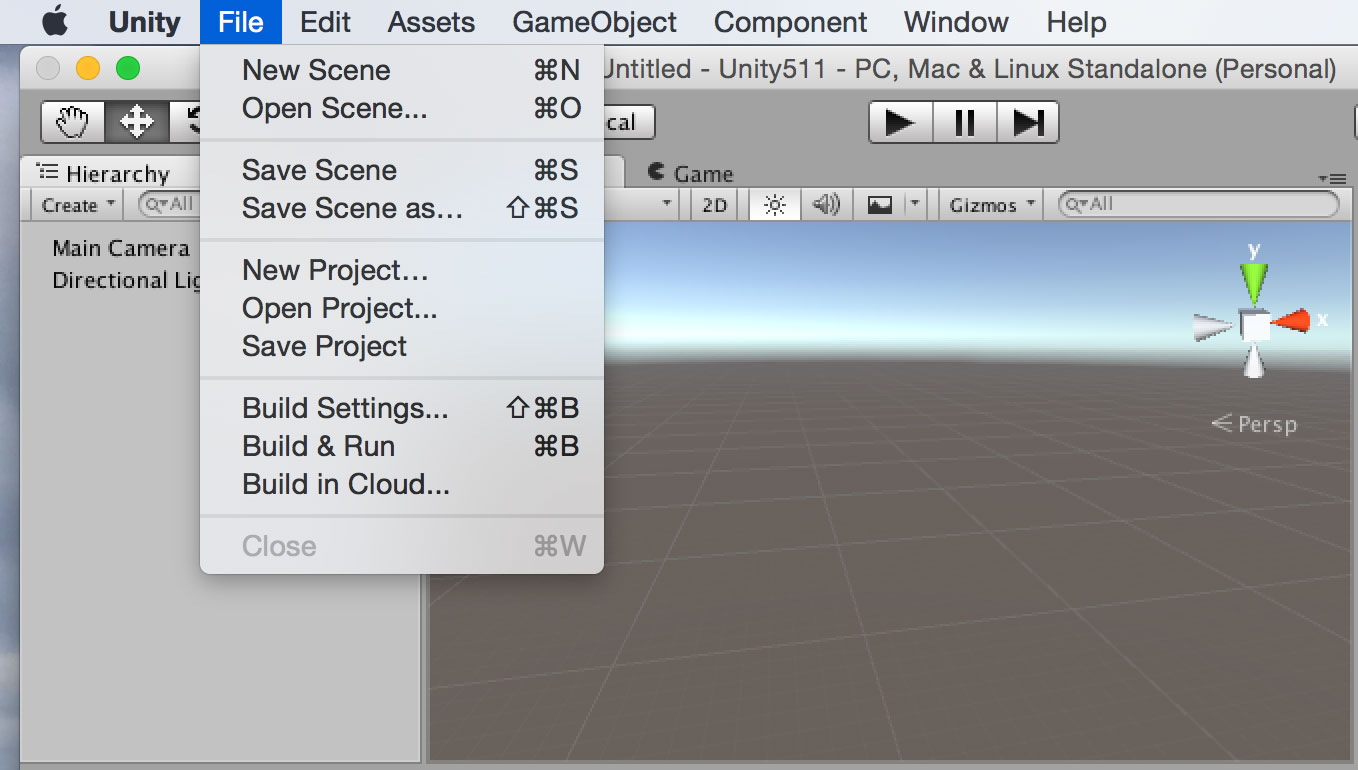Switch to the Game tab
This screenshot has height=770, width=1358.
click(x=691, y=173)
